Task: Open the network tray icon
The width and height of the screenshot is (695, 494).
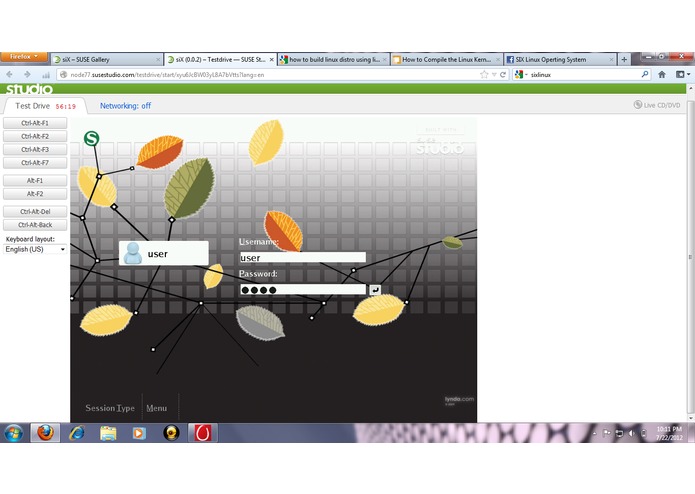Action: (x=619, y=433)
